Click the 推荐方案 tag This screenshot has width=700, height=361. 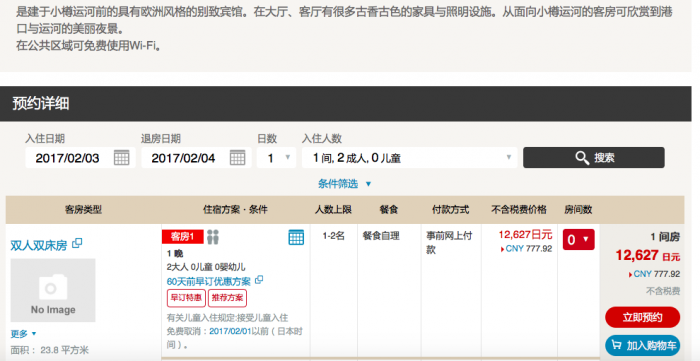(x=227, y=298)
